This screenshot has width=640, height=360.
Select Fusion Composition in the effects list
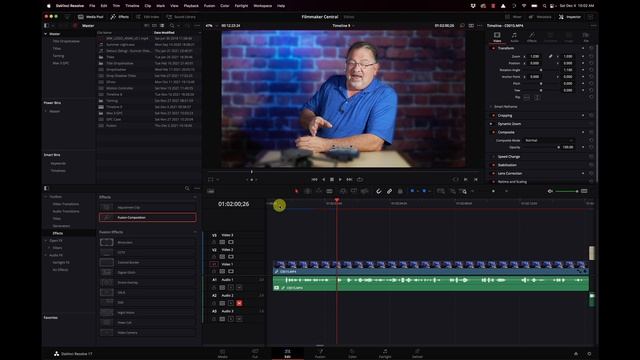pos(147,218)
